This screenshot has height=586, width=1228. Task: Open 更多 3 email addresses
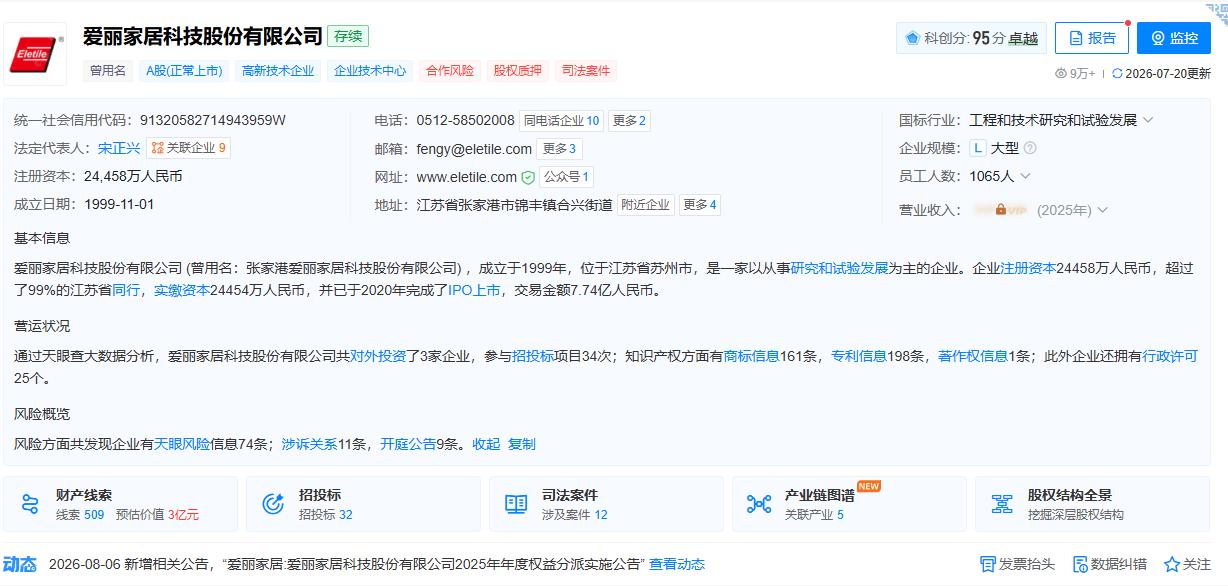tap(560, 149)
